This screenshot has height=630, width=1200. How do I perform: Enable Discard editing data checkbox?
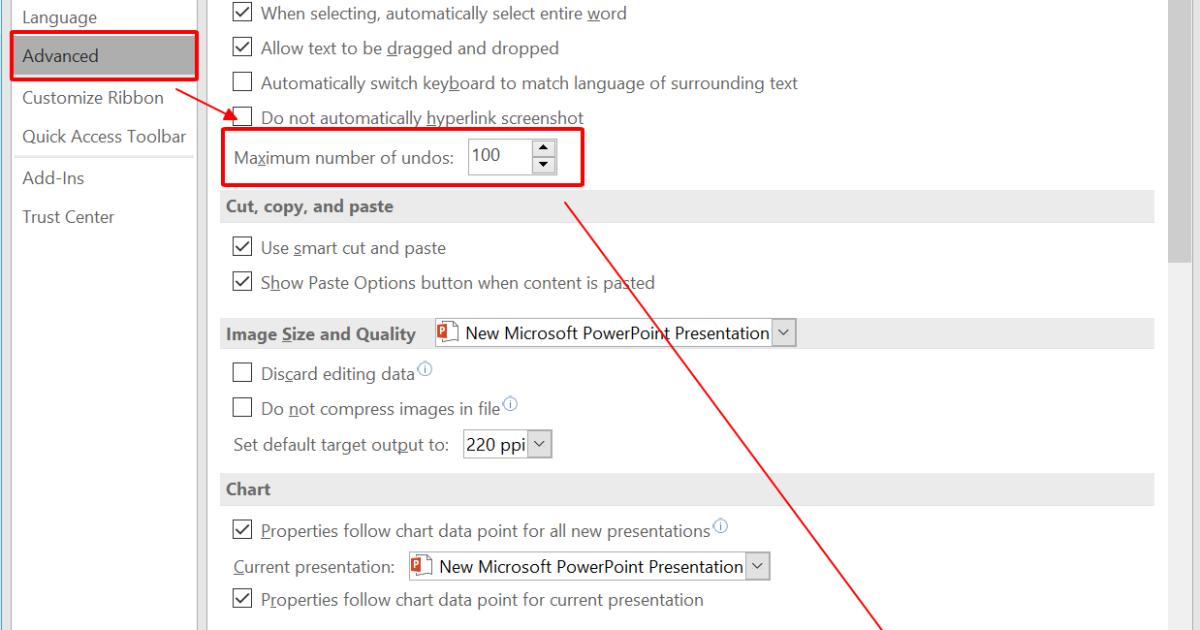242,373
